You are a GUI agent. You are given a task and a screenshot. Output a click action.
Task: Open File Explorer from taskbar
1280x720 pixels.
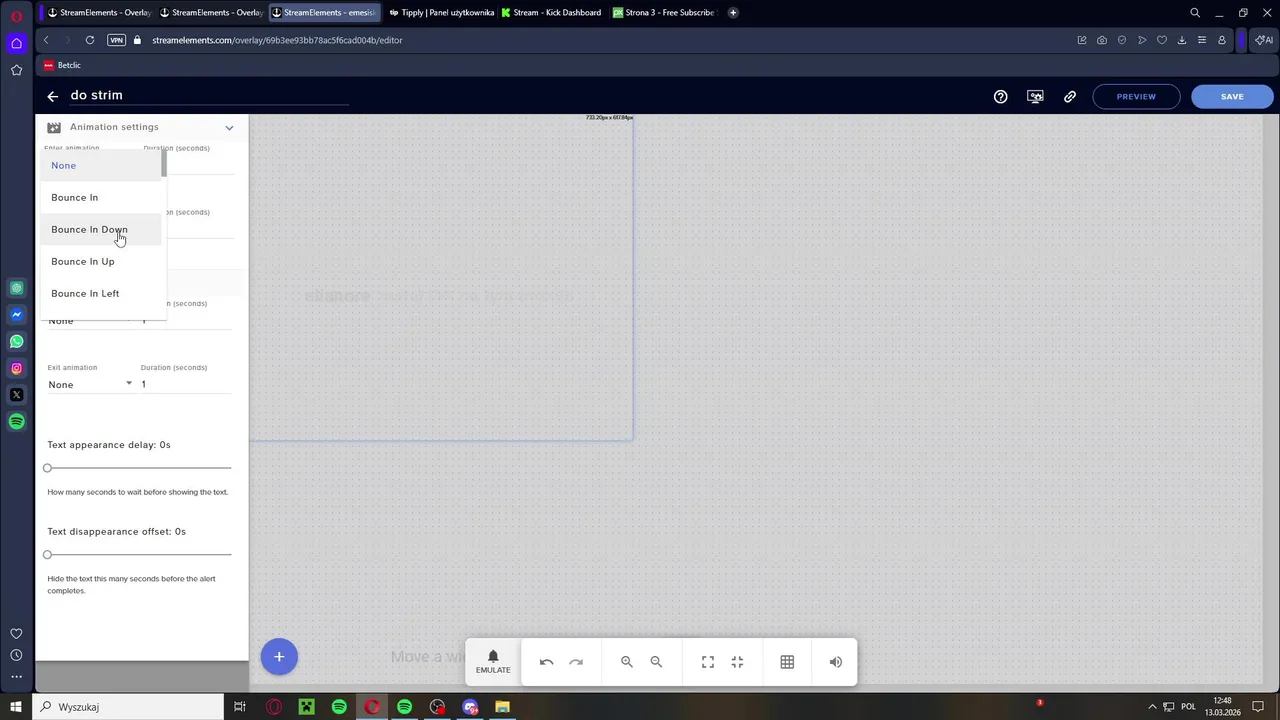coord(503,707)
